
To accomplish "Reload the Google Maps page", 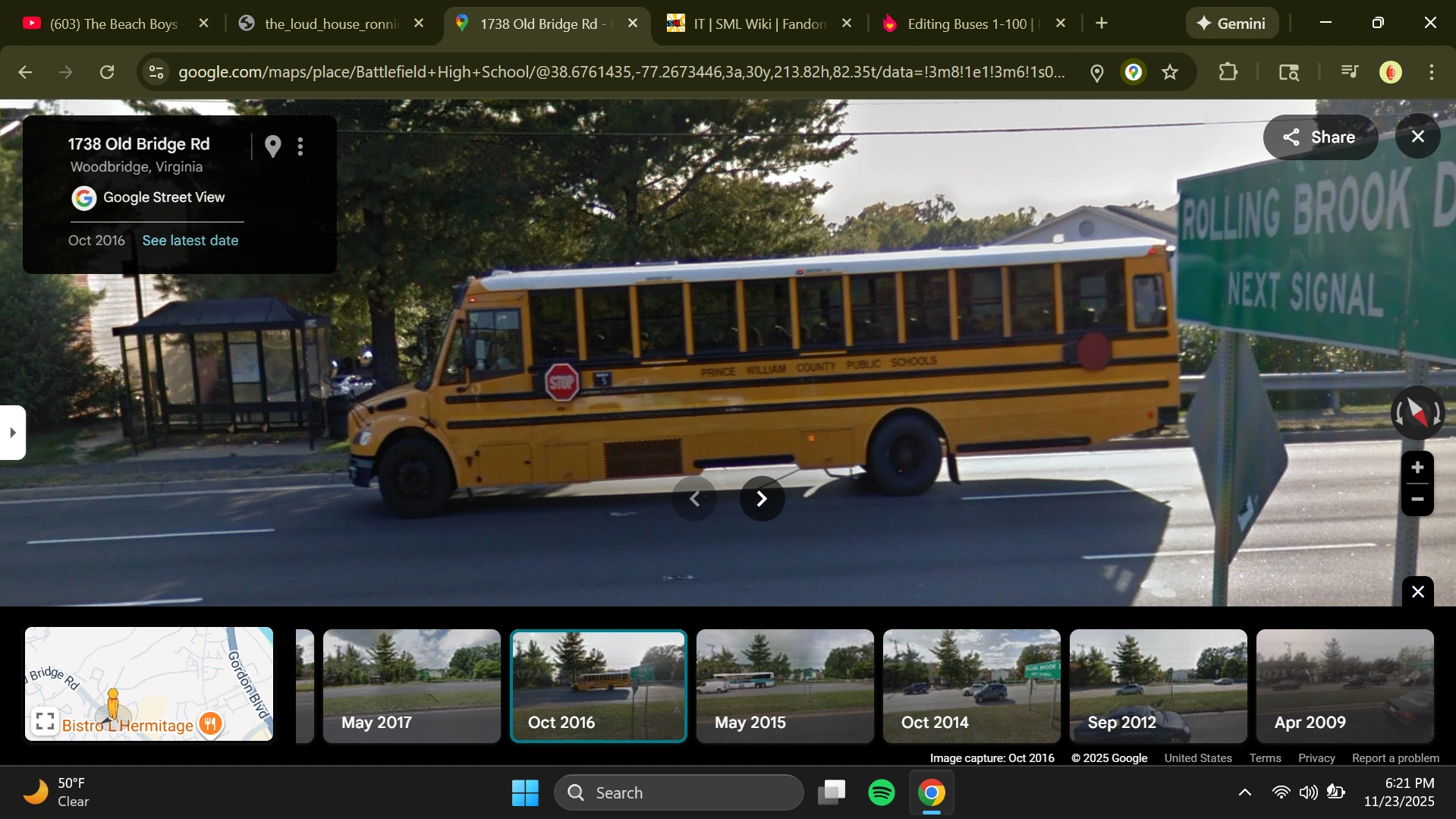I will (107, 72).
